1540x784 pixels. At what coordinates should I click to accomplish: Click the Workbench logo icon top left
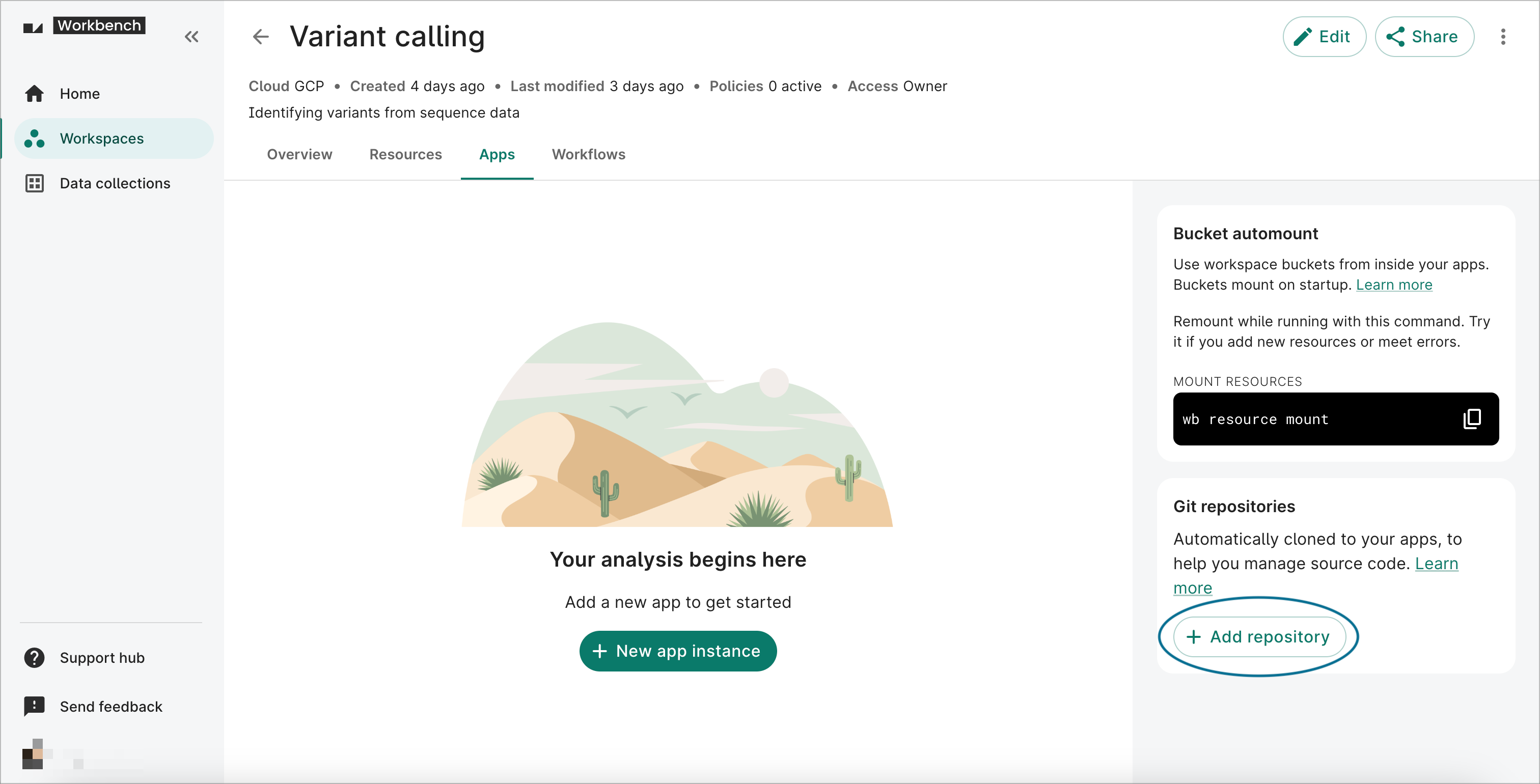coord(34,27)
